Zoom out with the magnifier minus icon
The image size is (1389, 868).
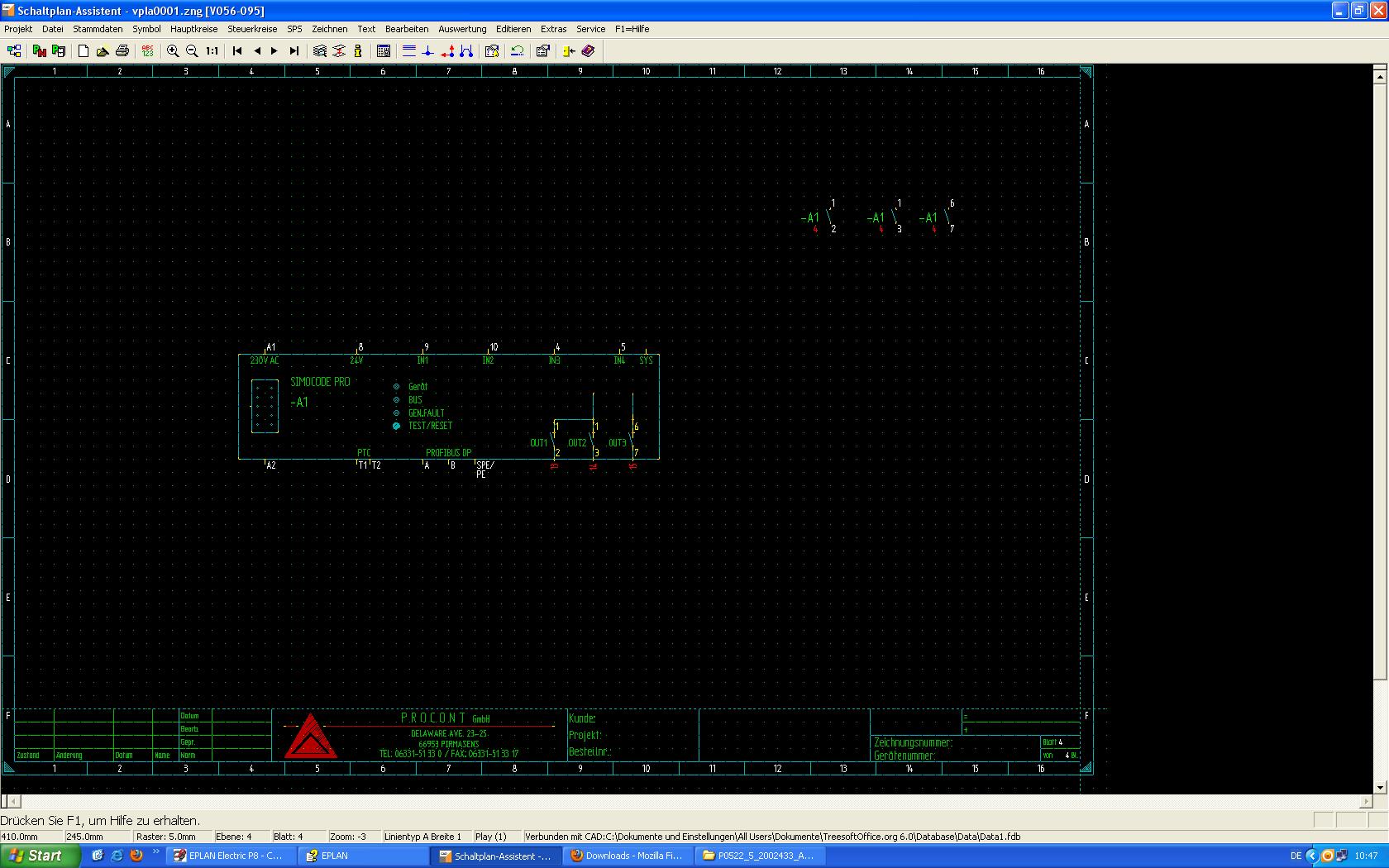[192, 51]
